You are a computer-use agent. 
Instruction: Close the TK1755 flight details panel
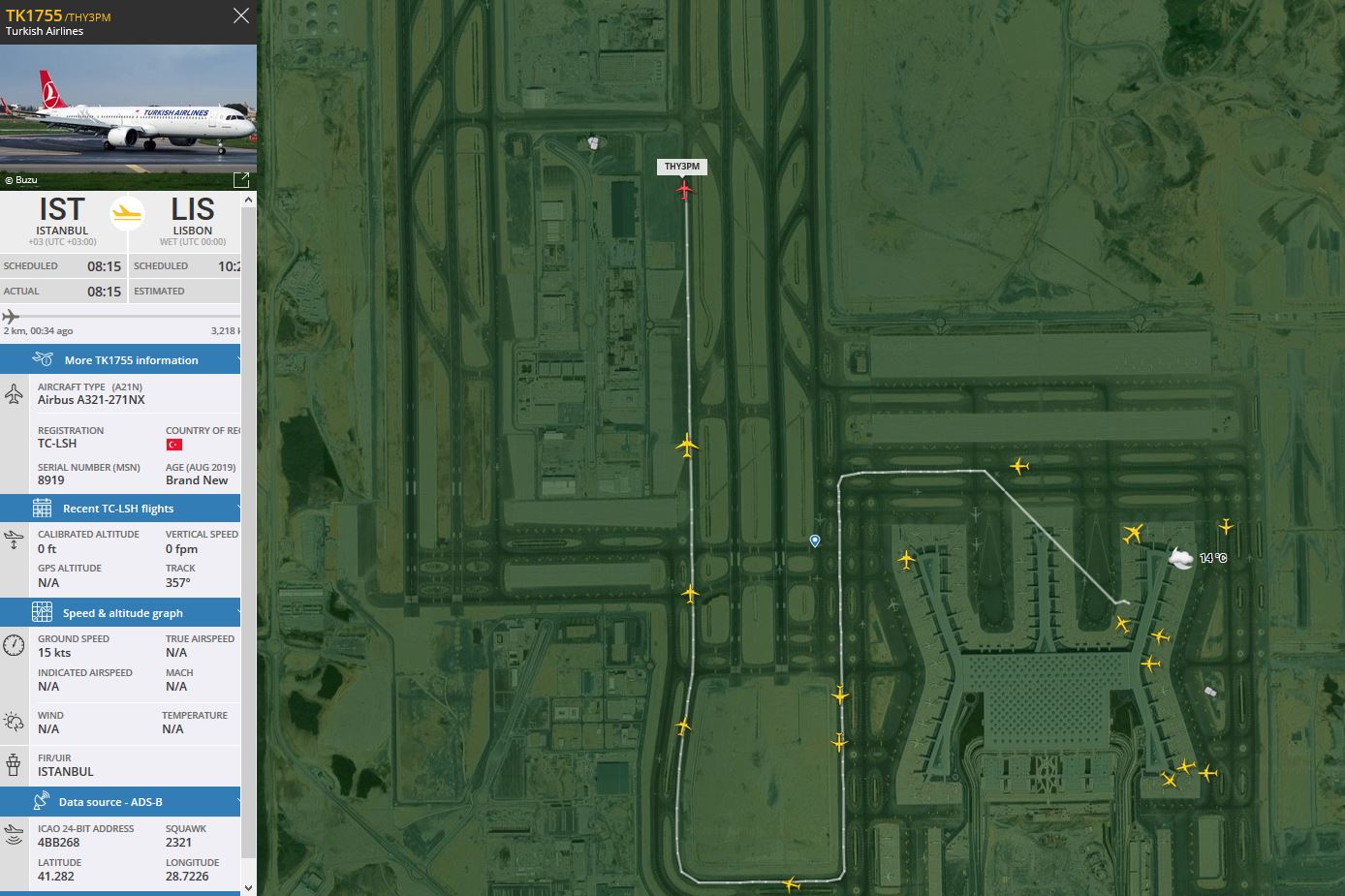click(x=241, y=15)
